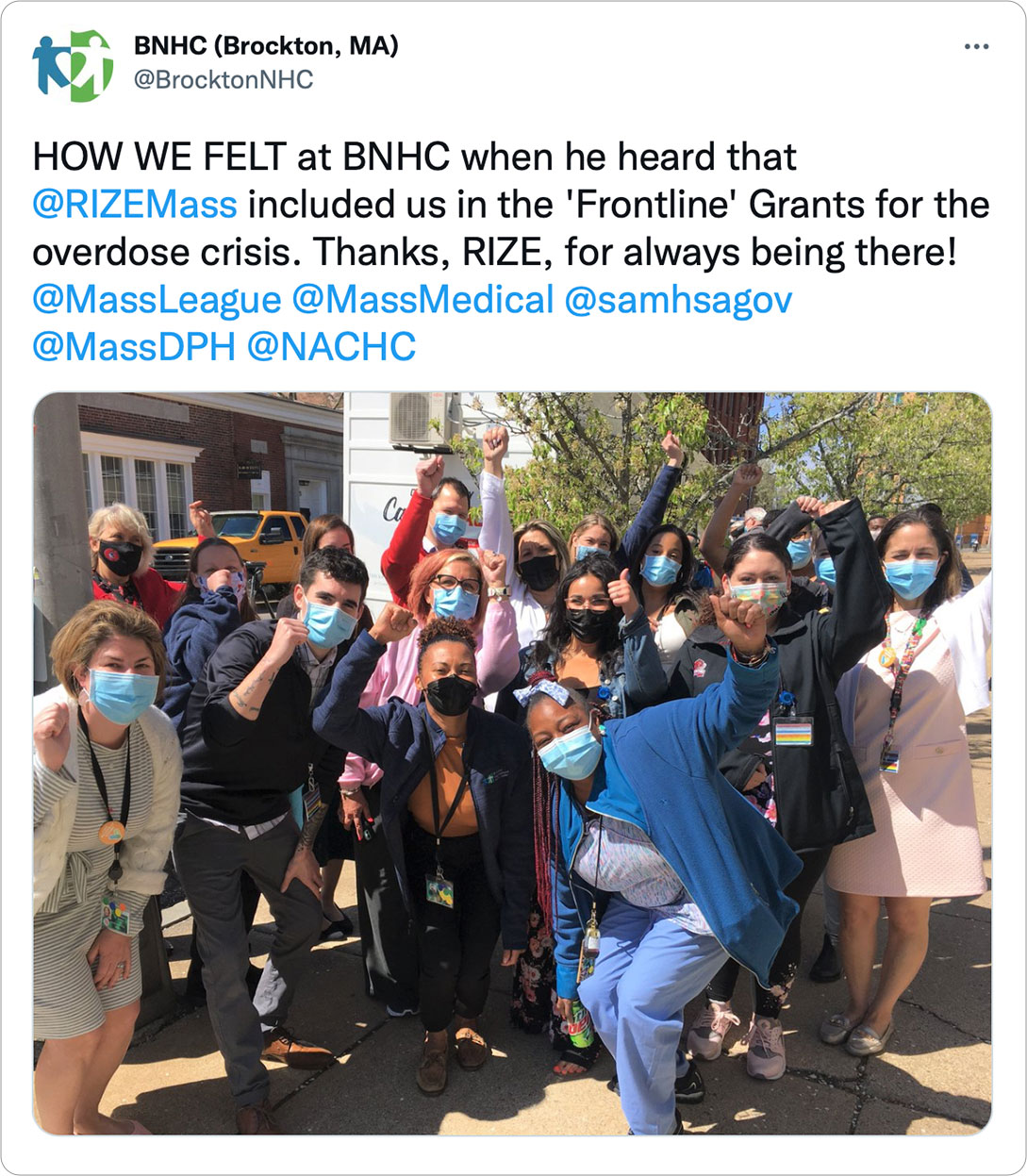Image resolution: width=1027 pixels, height=1176 pixels.
Task: Click the @samhsagov mention
Action: 678,300
